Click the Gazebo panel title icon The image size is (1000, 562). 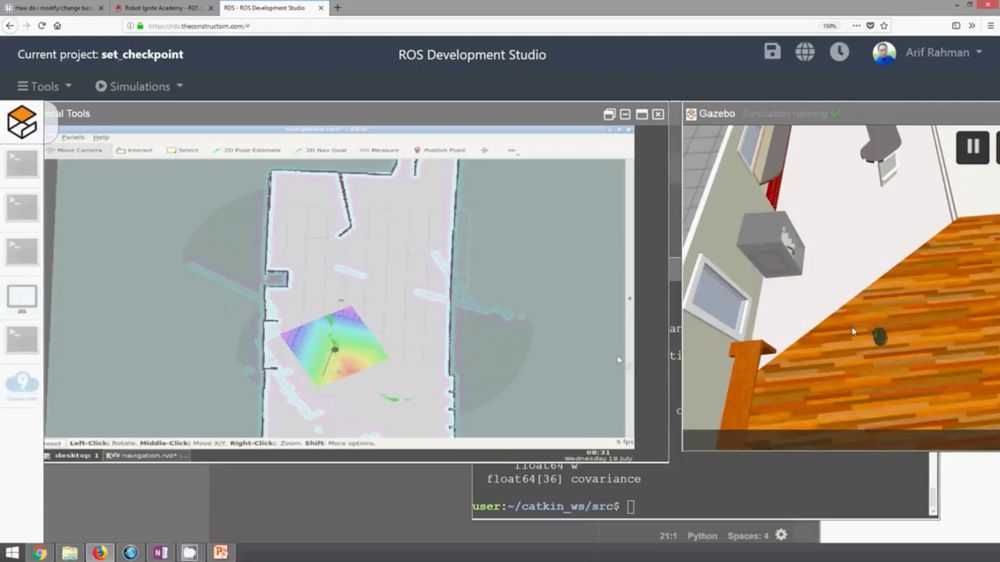pos(691,114)
